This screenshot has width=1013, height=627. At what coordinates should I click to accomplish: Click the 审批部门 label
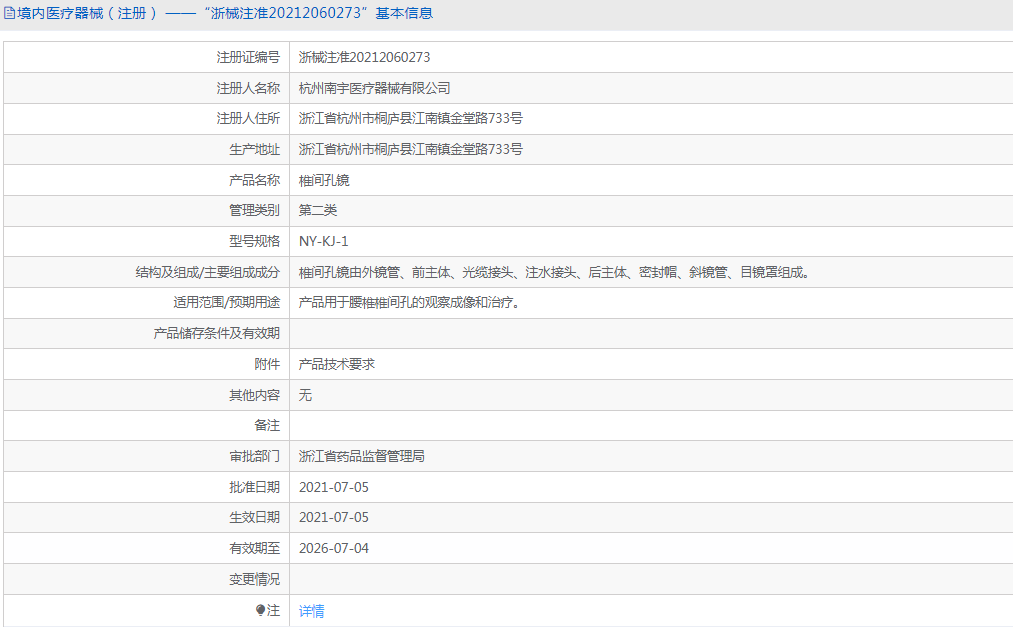pyautogui.click(x=255, y=457)
